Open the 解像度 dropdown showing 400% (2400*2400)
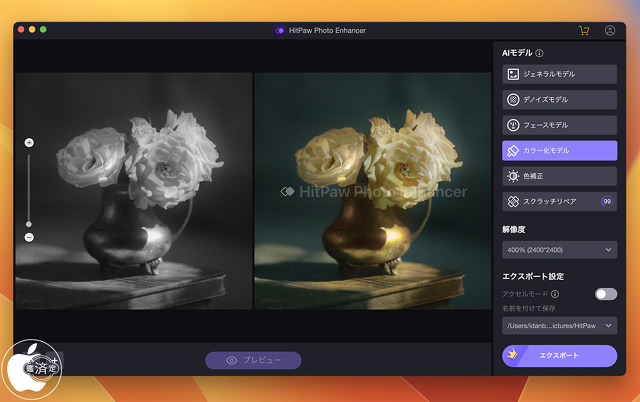The image size is (640, 402). coord(559,250)
